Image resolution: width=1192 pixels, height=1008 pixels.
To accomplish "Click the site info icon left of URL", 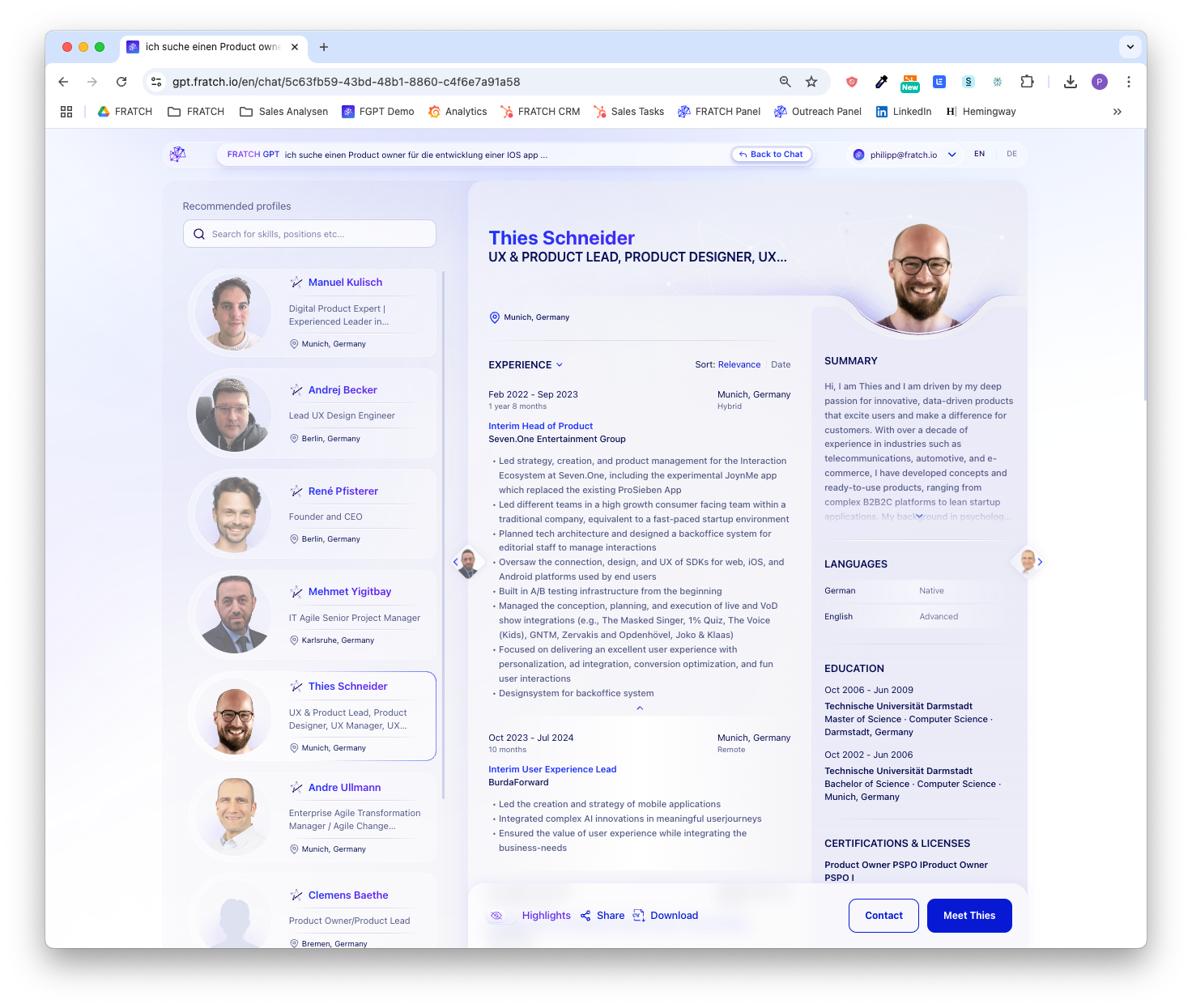I will [x=157, y=82].
